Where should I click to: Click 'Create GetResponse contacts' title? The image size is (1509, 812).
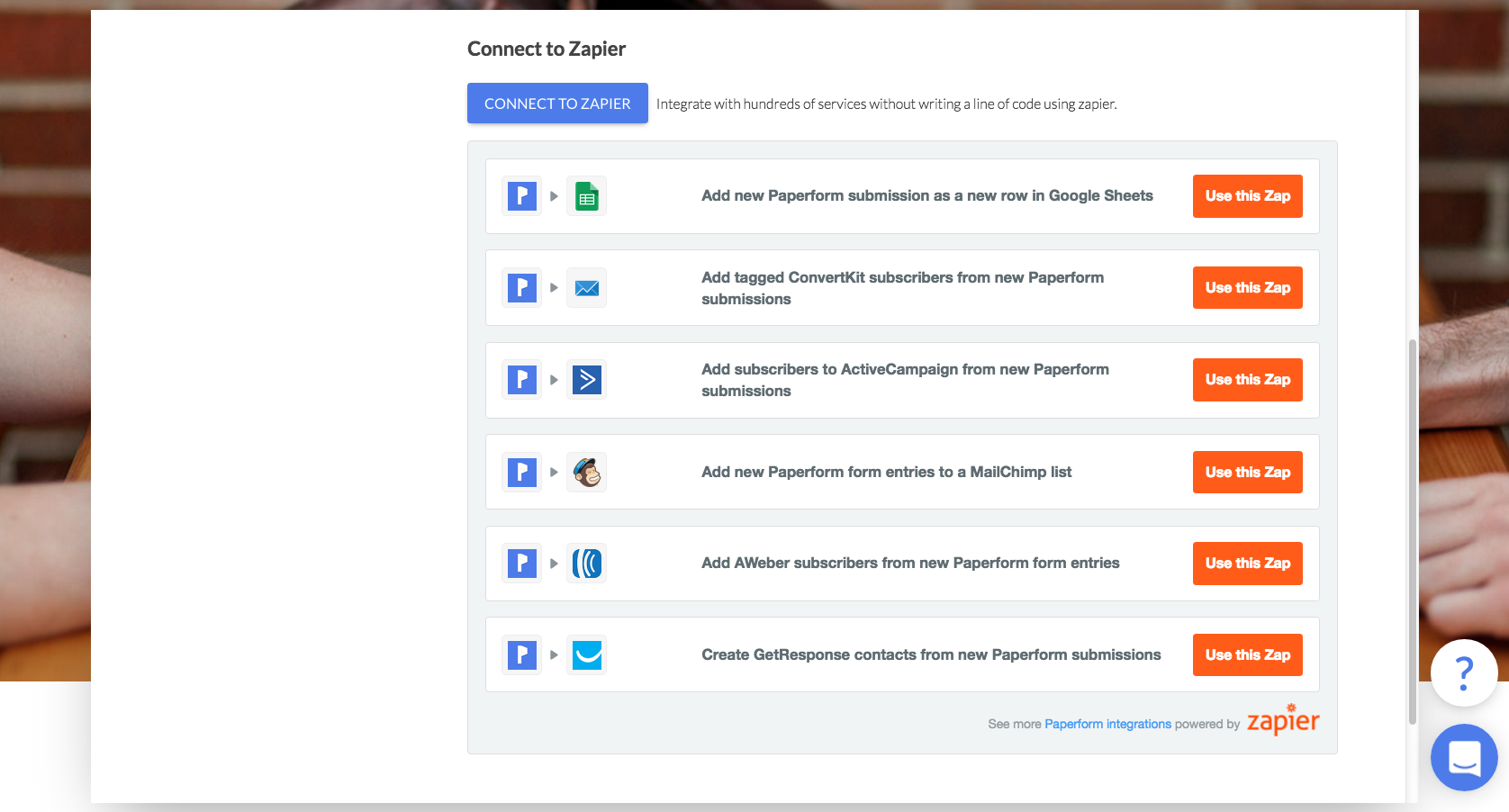(x=931, y=655)
